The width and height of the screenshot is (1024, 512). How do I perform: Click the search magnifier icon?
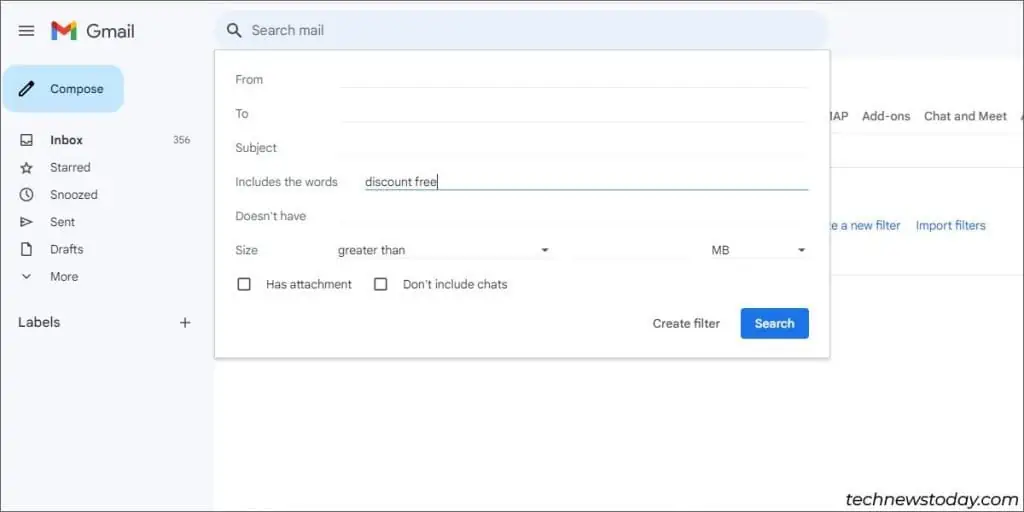pyautogui.click(x=233, y=30)
